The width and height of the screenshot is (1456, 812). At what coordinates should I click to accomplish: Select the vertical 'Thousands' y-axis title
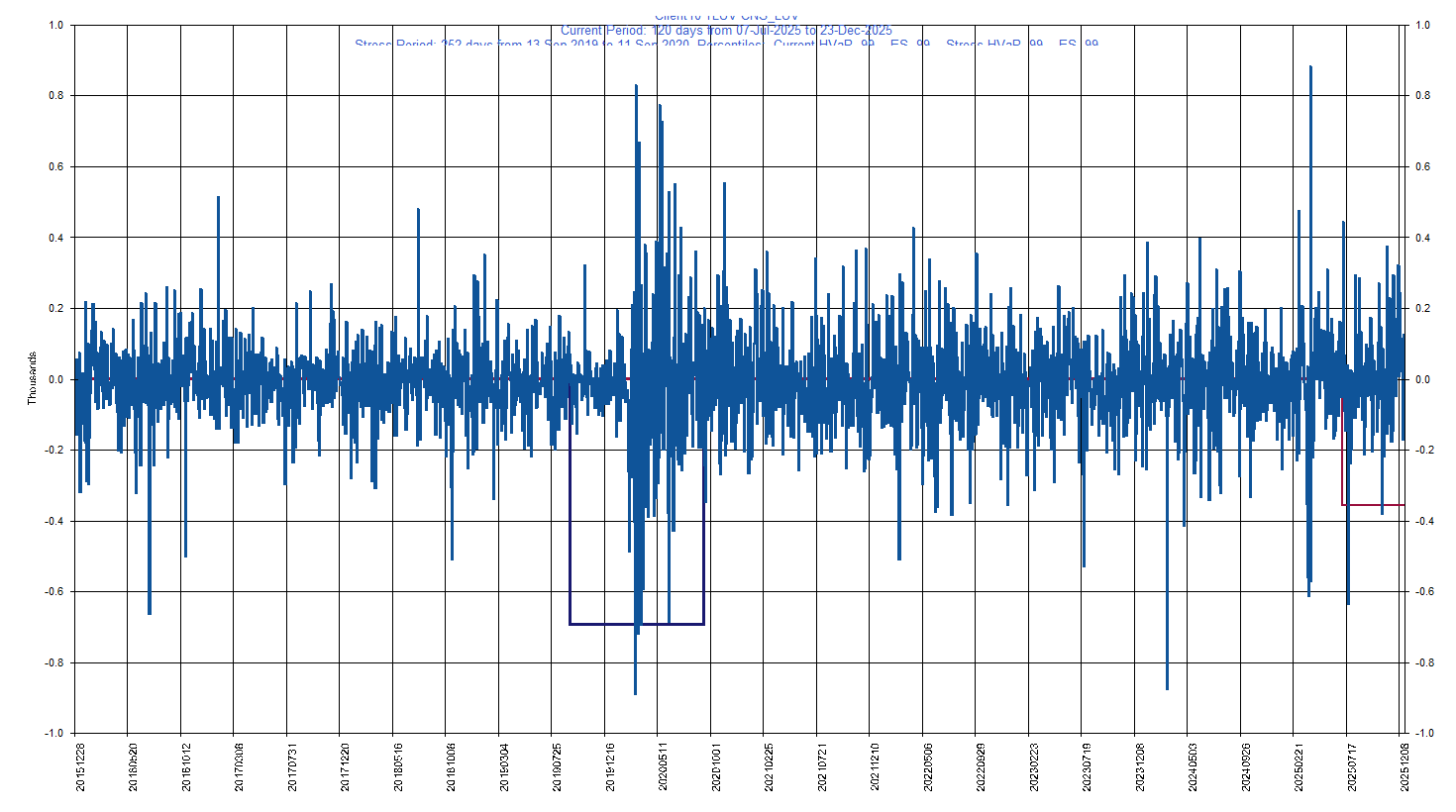pos(31,376)
